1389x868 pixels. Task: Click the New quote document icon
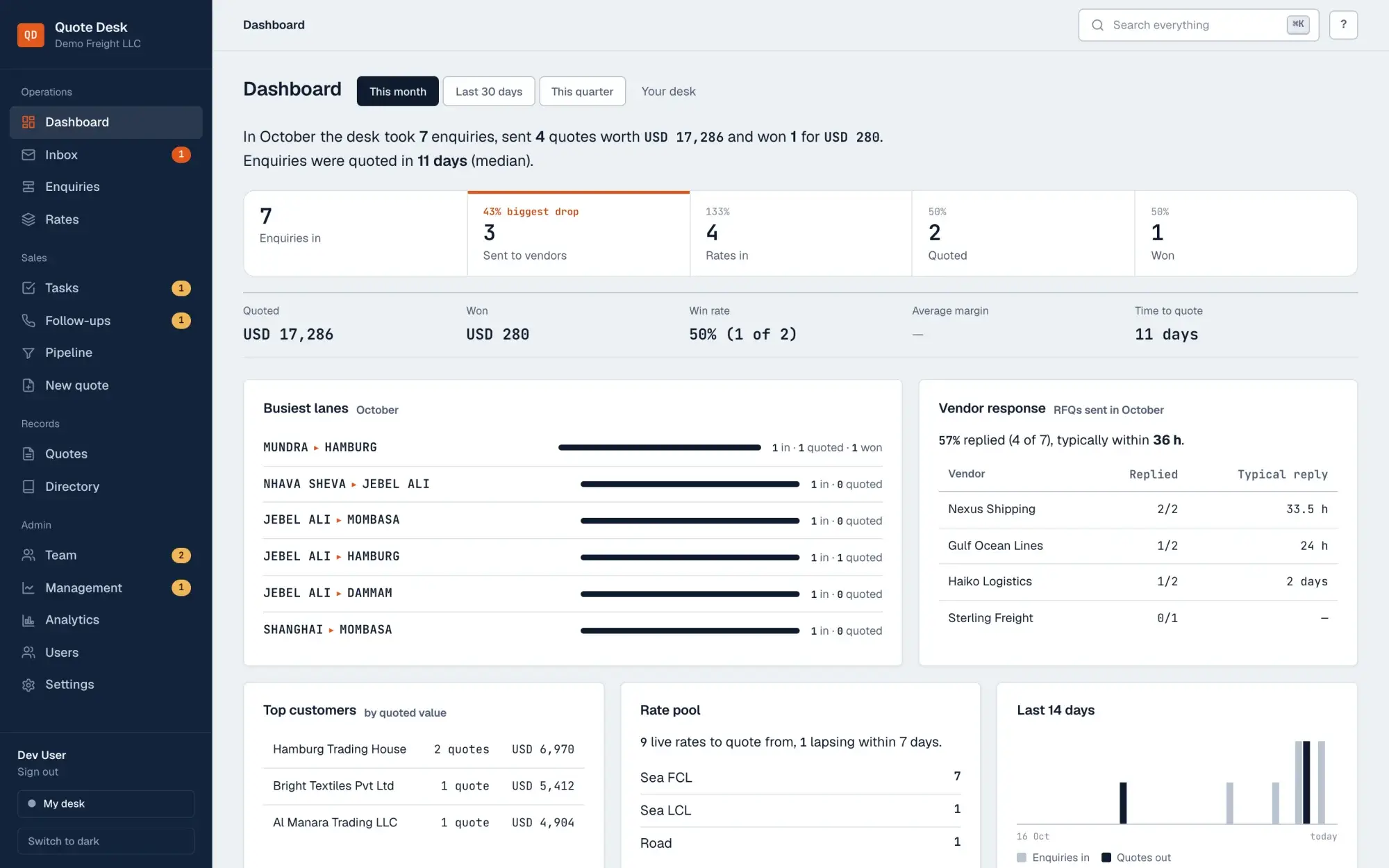click(x=28, y=385)
